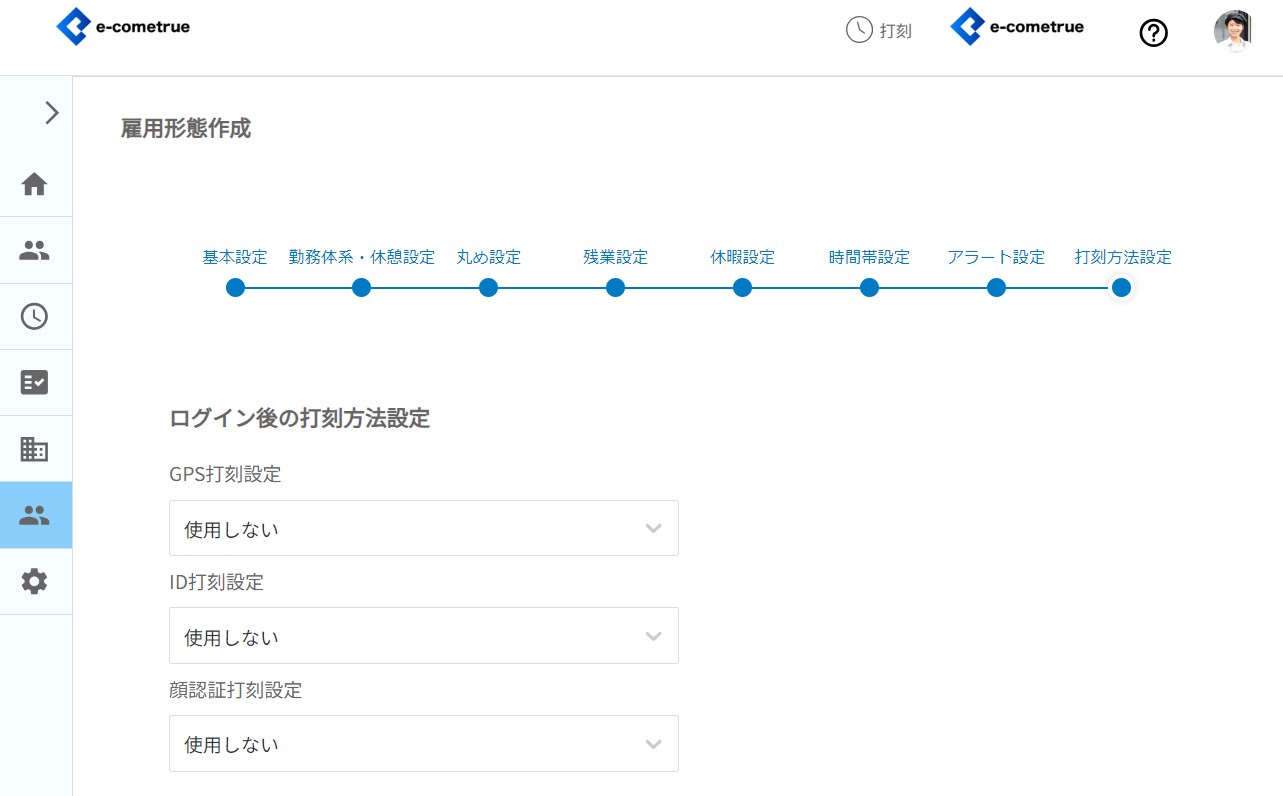Image resolution: width=1283 pixels, height=796 pixels.
Task: Open the 顔認証打刻設定 dropdown
Action: pyautogui.click(x=423, y=743)
